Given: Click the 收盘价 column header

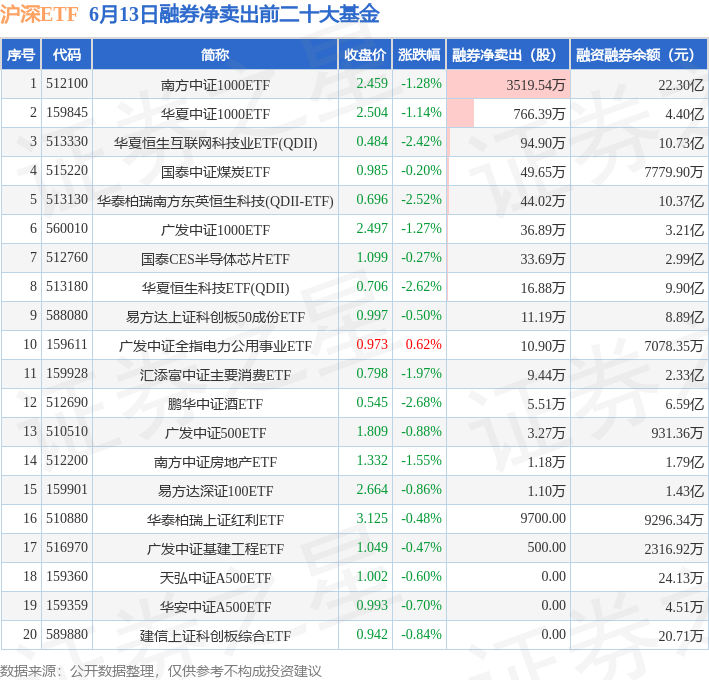Looking at the screenshot, I should pos(365,55).
